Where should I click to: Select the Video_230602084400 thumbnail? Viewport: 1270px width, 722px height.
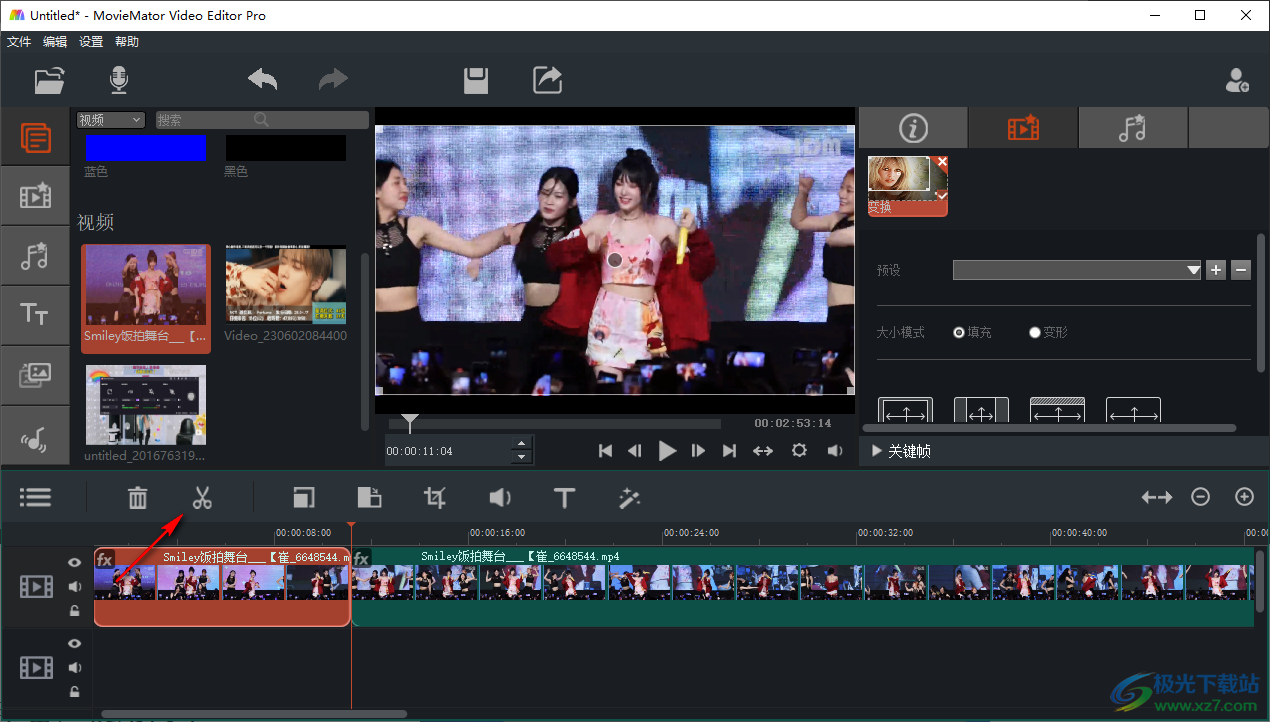point(286,285)
